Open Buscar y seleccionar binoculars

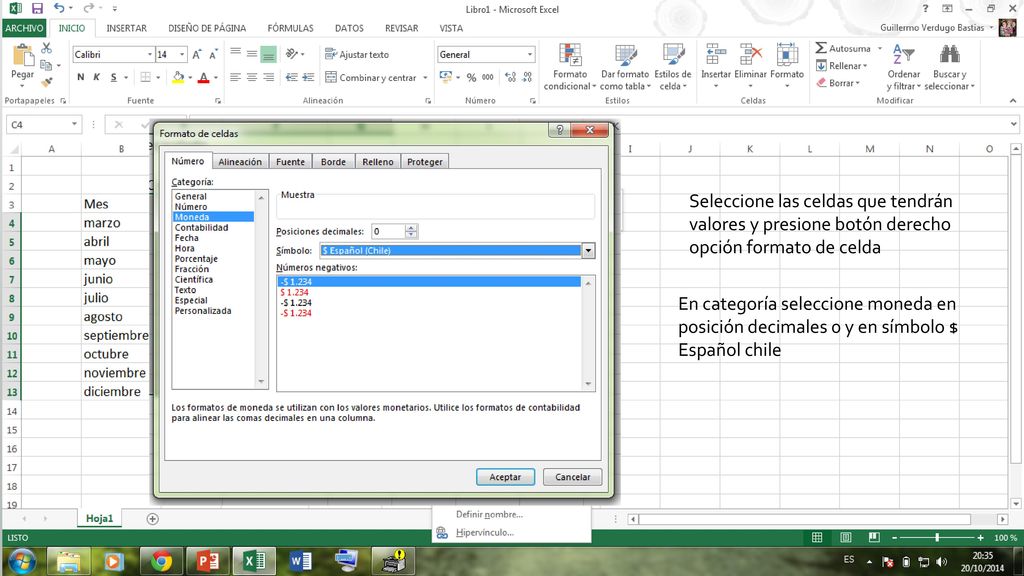tap(950, 67)
